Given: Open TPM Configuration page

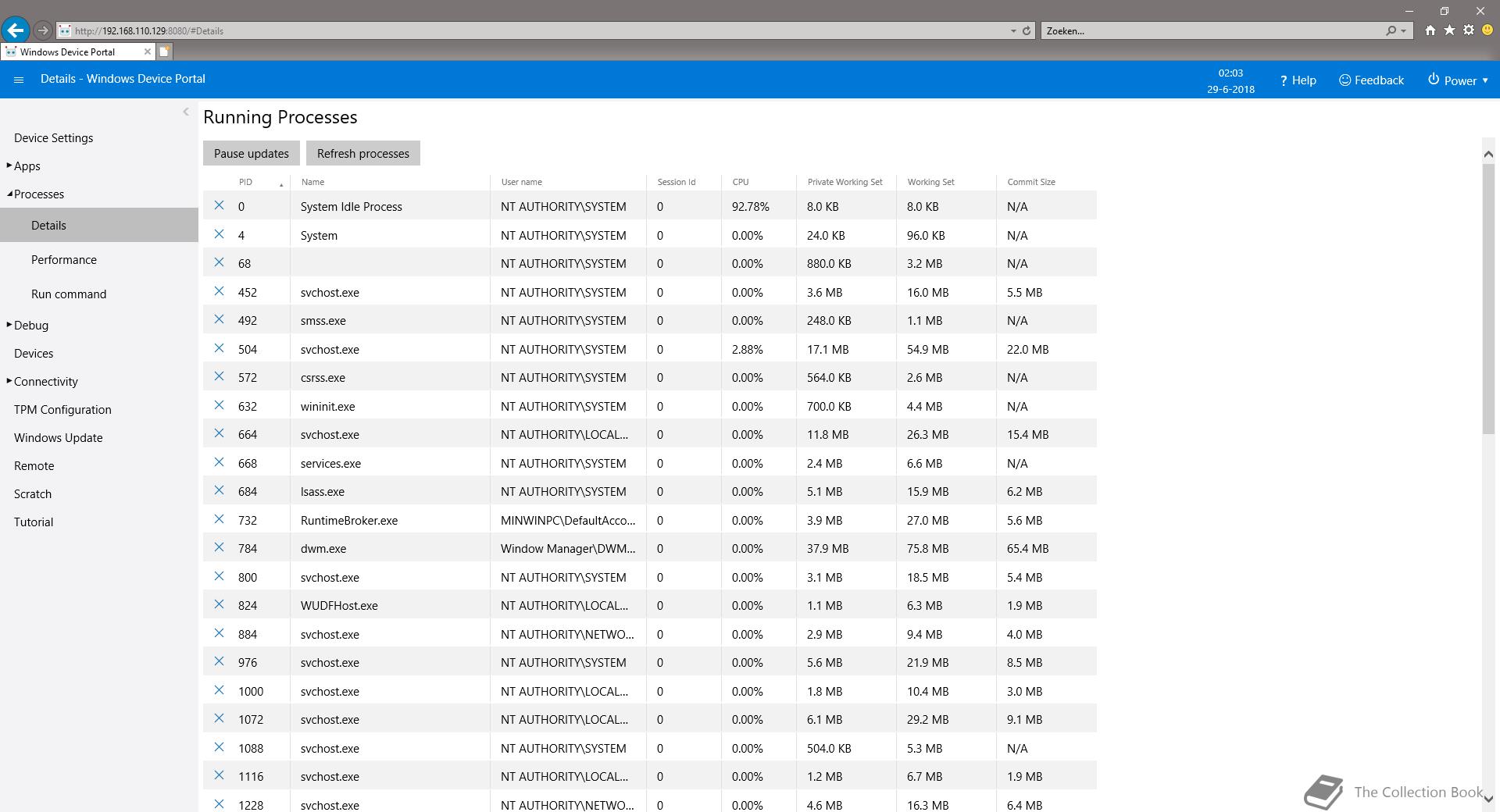Looking at the screenshot, I should point(62,409).
